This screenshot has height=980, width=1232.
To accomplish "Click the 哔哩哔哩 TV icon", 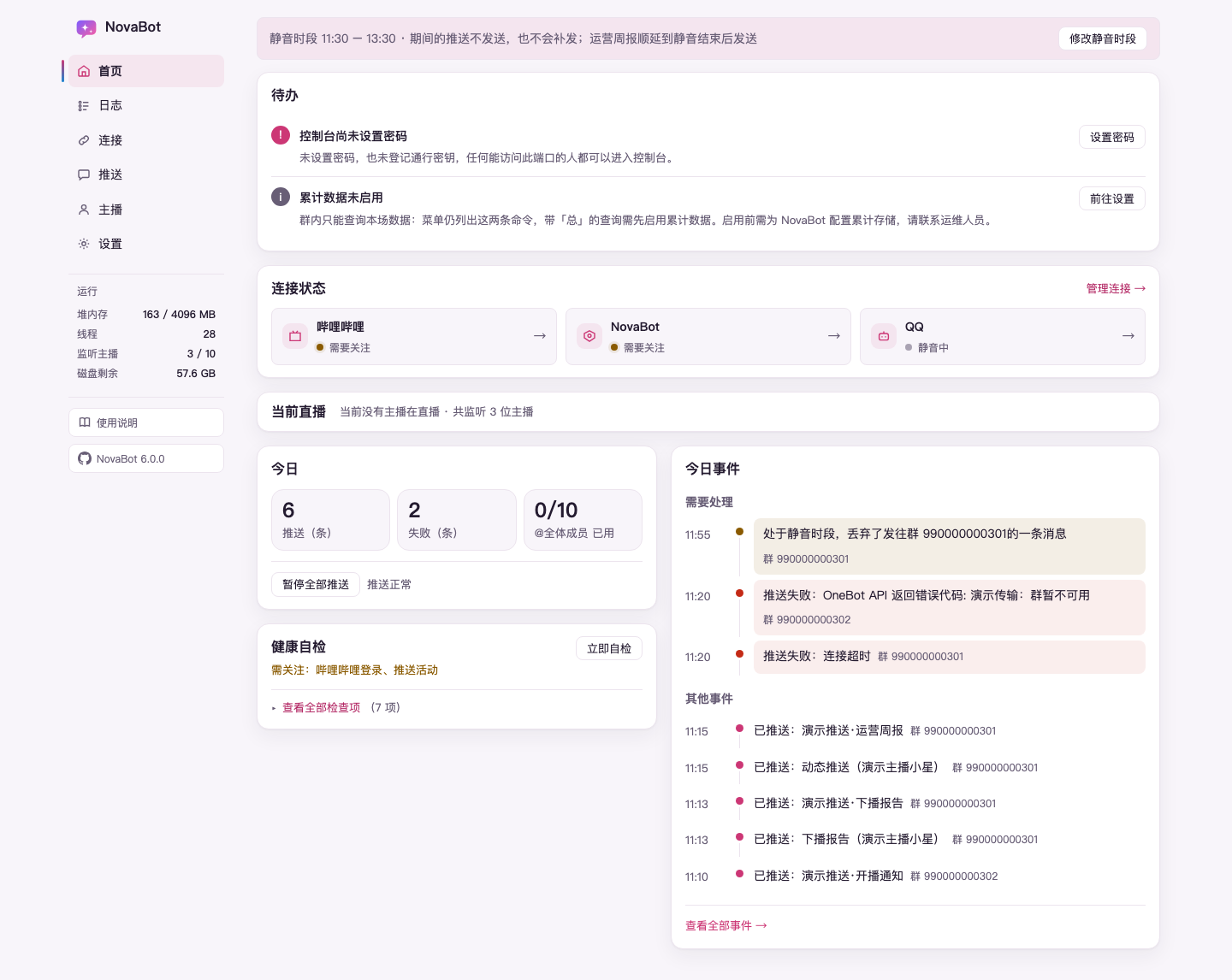I will (295, 336).
